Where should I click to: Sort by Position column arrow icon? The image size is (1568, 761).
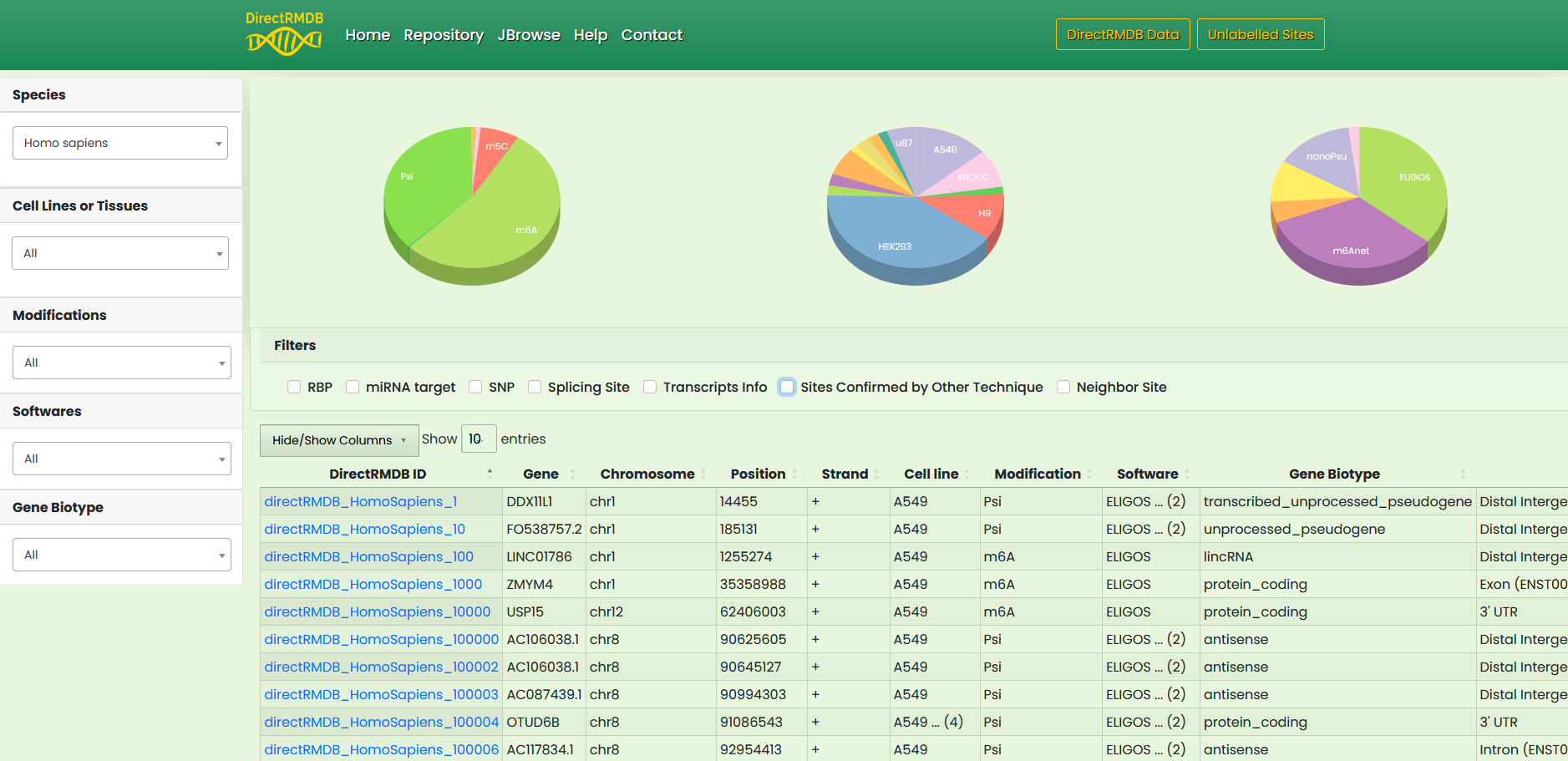tap(794, 474)
